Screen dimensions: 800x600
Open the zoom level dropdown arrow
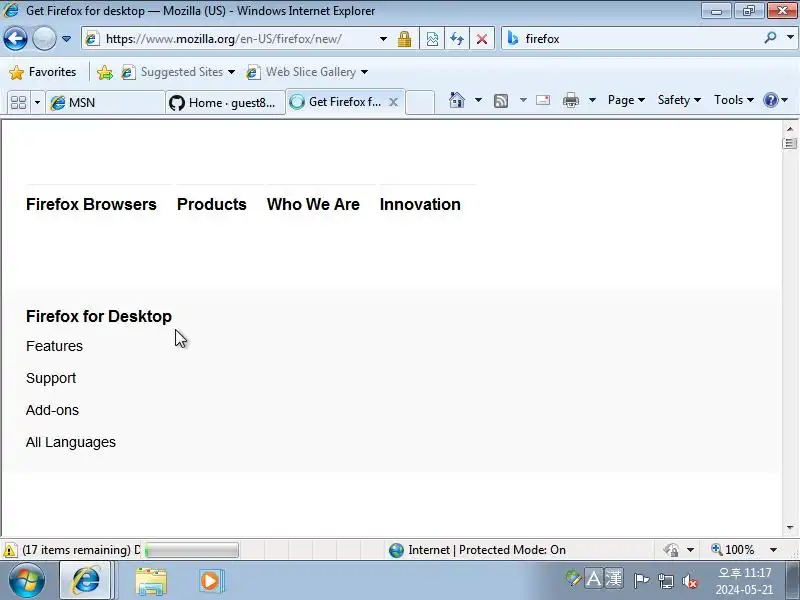(773, 549)
